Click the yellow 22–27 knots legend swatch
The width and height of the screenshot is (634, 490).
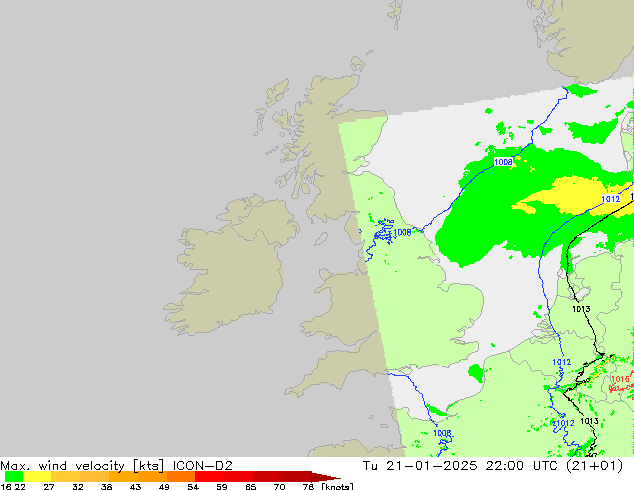pos(37,477)
